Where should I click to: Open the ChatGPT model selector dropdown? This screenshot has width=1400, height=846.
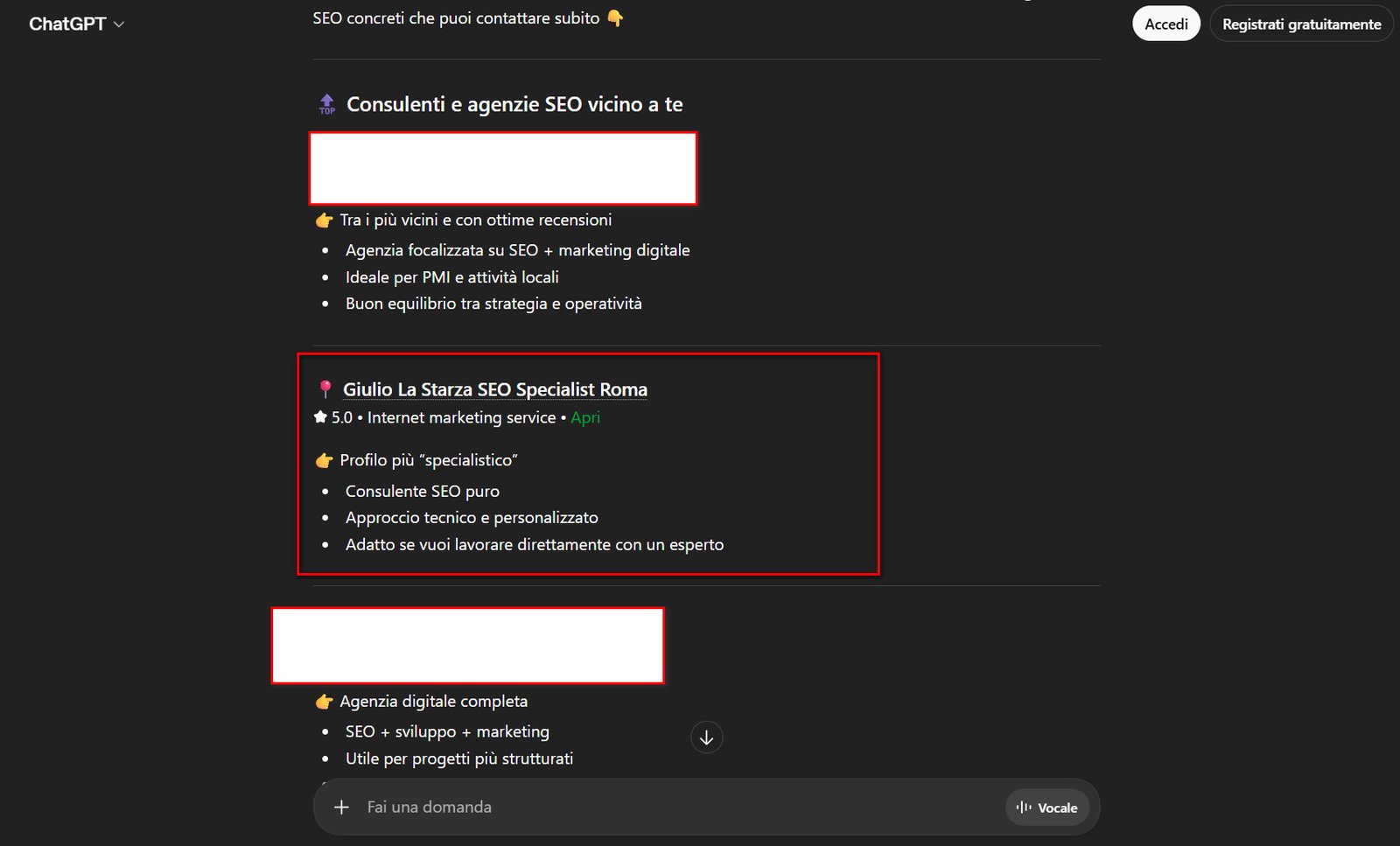point(77,24)
